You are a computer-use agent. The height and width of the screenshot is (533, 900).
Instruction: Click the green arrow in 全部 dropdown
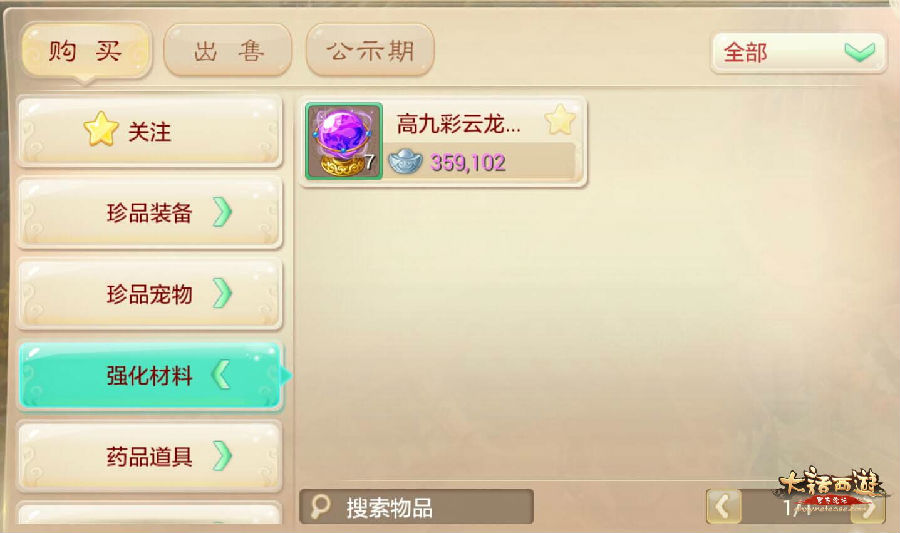(x=859, y=52)
